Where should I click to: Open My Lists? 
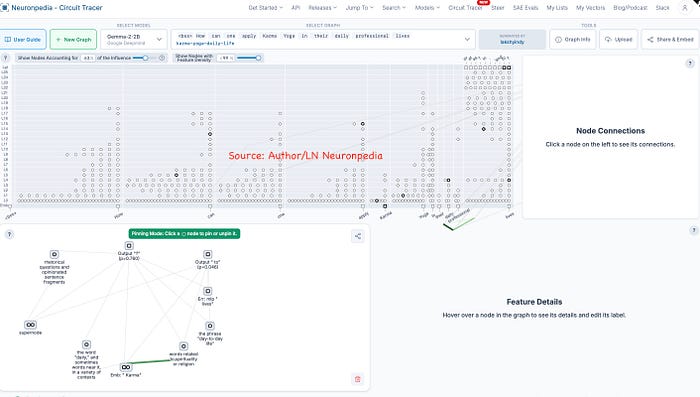click(x=557, y=8)
